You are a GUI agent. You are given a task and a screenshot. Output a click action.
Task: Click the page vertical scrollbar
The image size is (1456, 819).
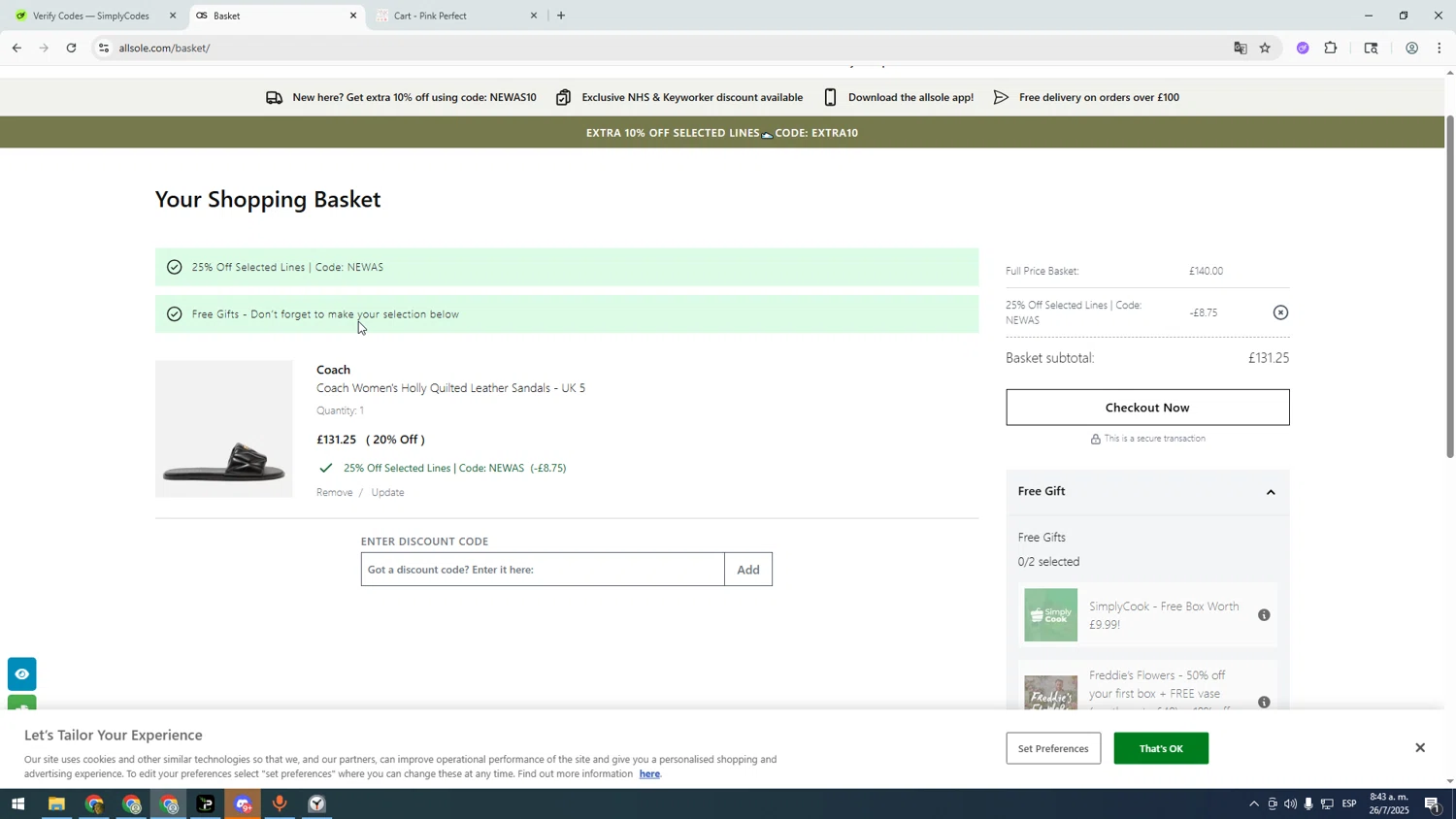point(1450,286)
